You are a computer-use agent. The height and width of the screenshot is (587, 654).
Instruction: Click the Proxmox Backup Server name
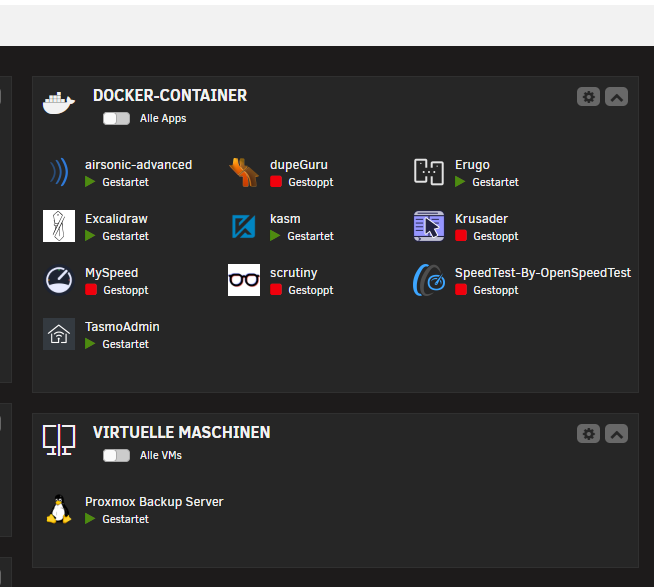[154, 502]
